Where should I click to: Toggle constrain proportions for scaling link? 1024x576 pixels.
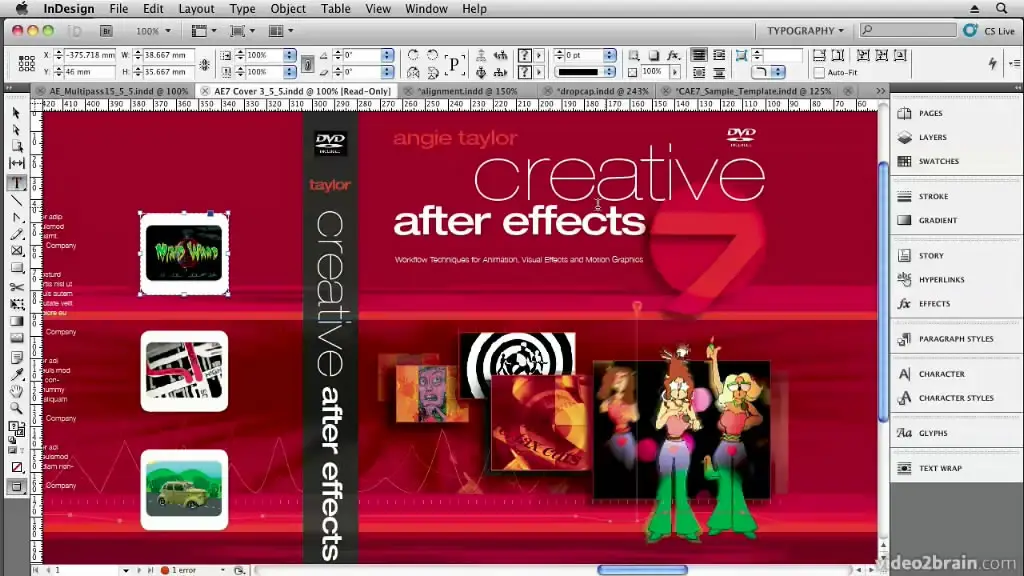click(307, 64)
